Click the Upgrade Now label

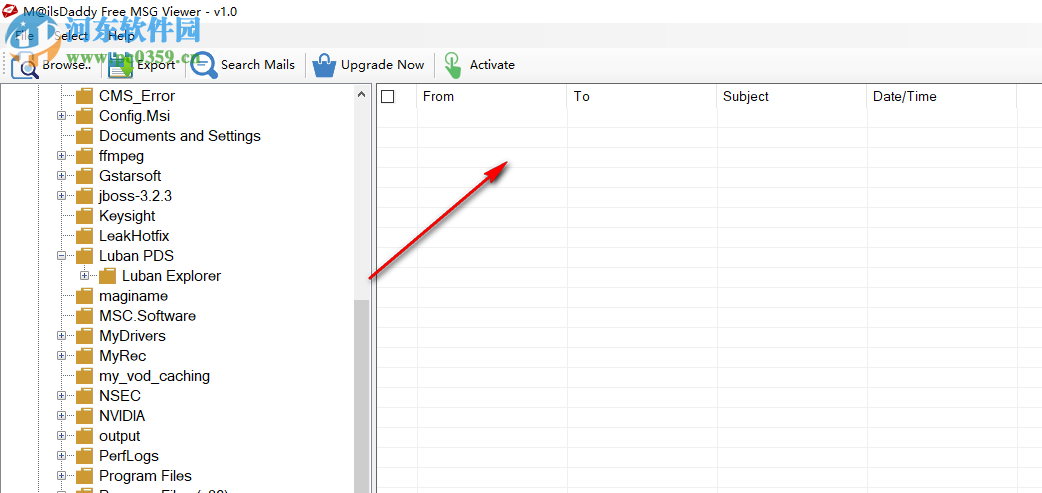click(x=382, y=65)
